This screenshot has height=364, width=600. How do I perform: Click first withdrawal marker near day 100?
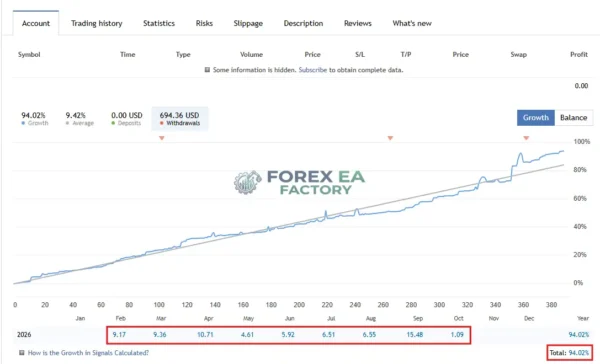click(x=162, y=138)
